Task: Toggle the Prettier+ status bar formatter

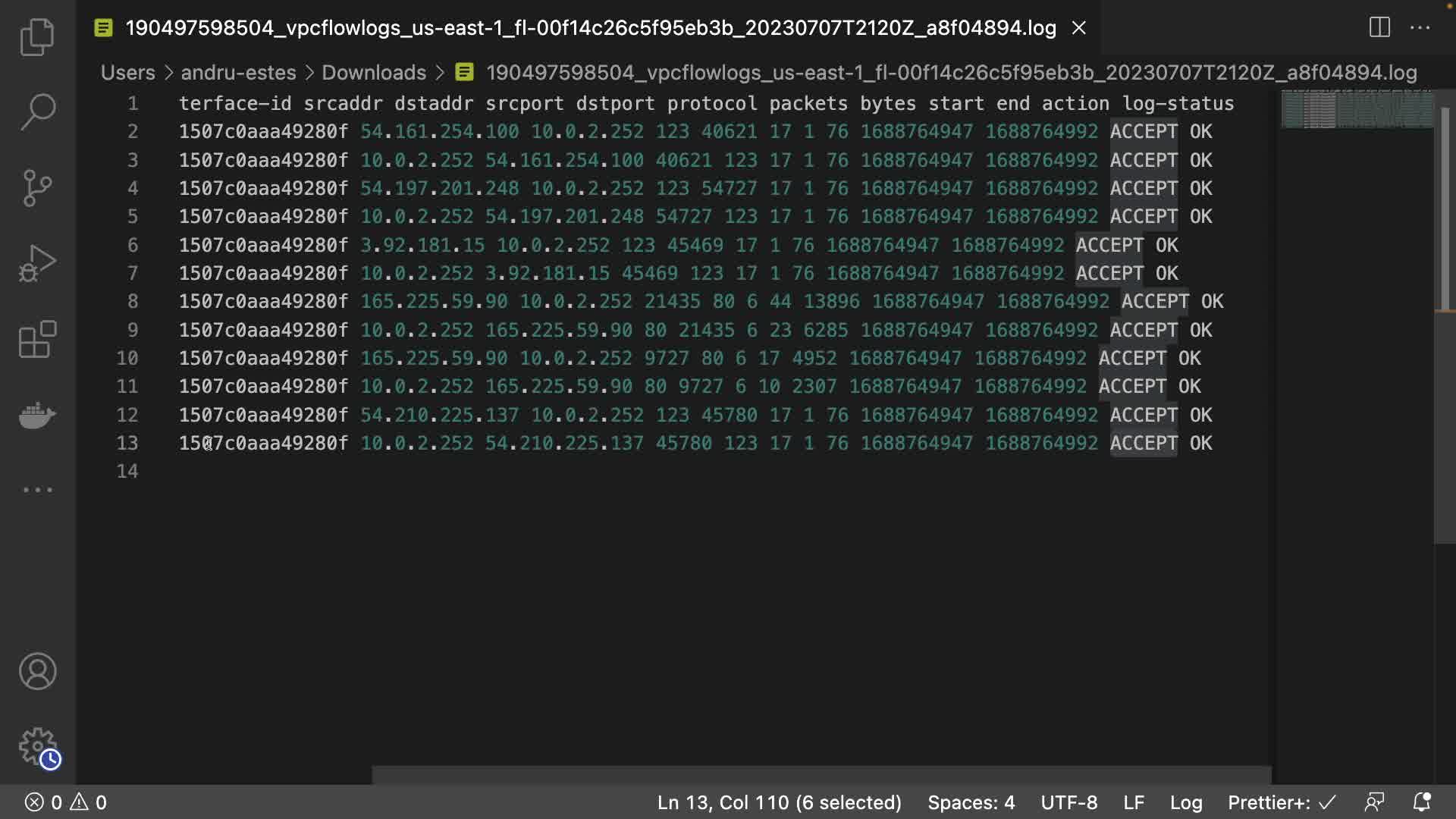Action: pos(1281,802)
